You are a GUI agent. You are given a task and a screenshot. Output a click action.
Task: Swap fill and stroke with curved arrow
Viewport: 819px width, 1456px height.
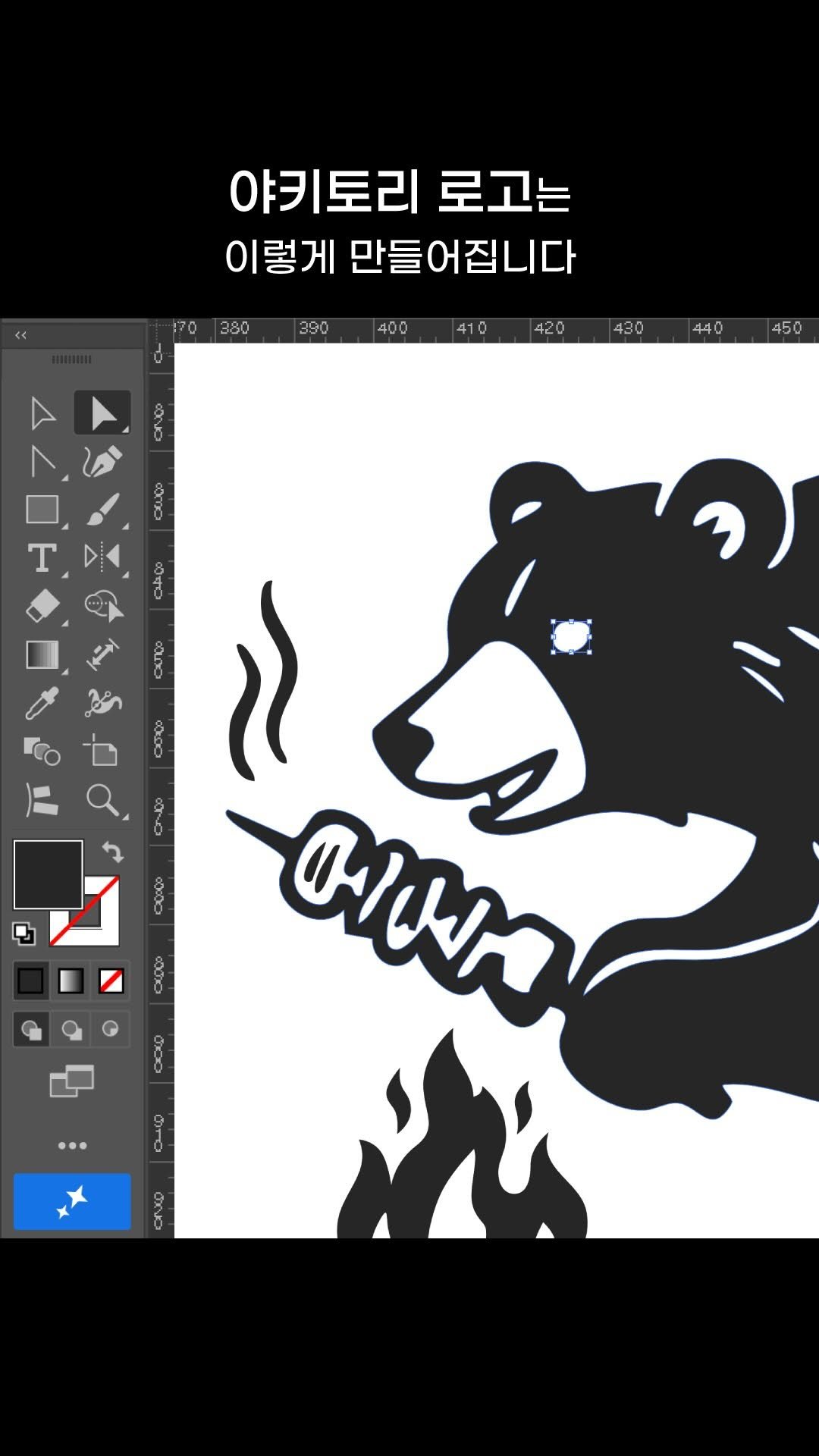tap(113, 852)
